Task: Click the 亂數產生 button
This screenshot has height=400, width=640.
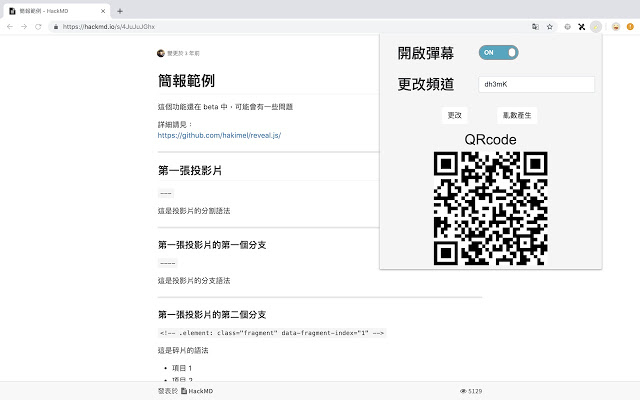Action: tap(517, 116)
